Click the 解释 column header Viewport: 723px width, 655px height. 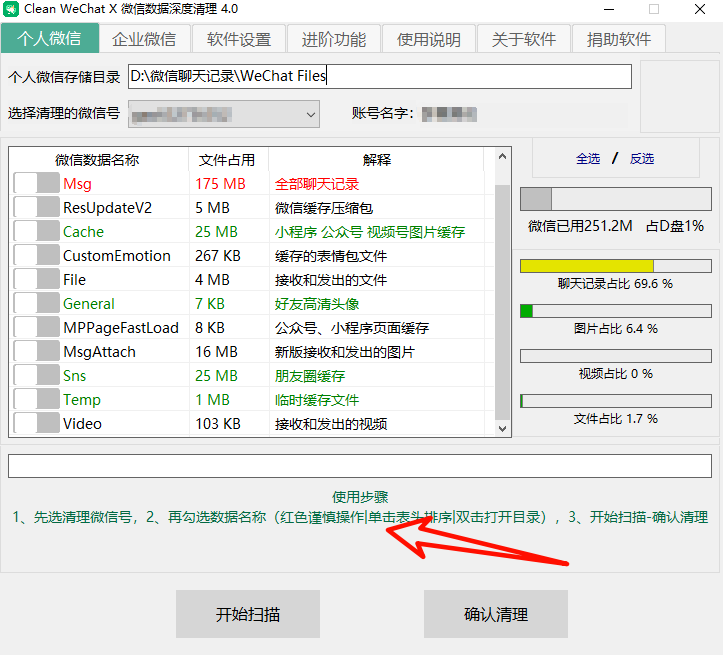pyautogui.click(x=376, y=159)
